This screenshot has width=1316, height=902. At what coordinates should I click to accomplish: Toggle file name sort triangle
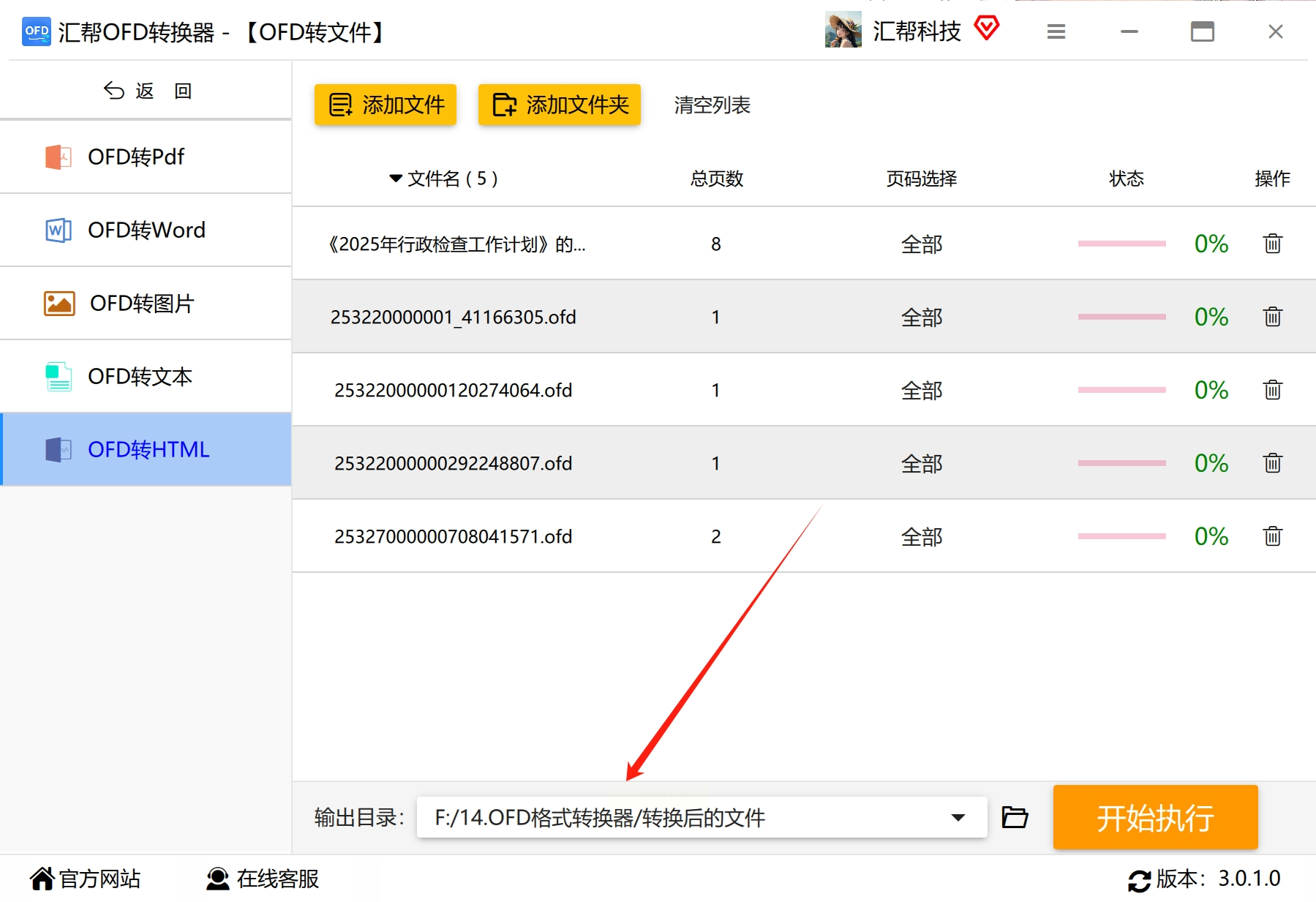click(x=396, y=178)
